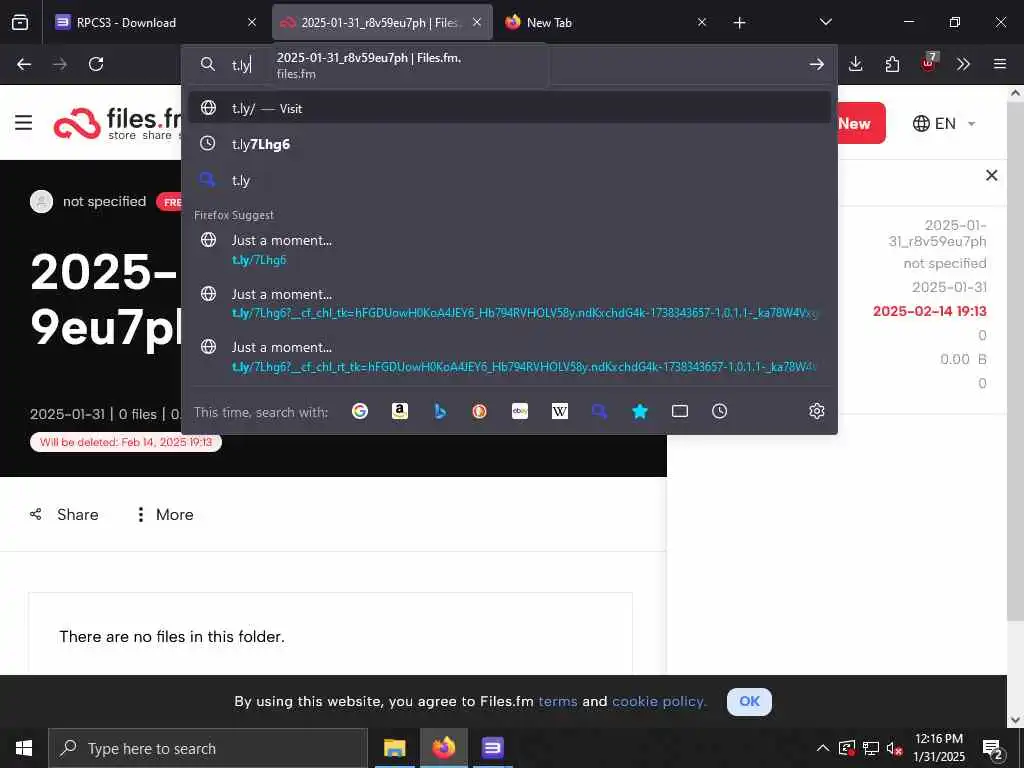Click the address bar input field
Screen dimensions: 1024x768
(509, 64)
